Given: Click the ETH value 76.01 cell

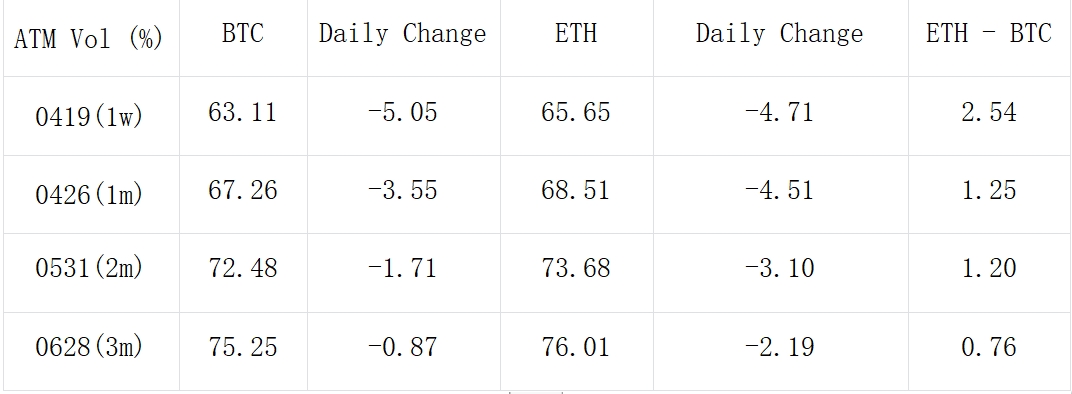Looking at the screenshot, I should [x=576, y=352].
